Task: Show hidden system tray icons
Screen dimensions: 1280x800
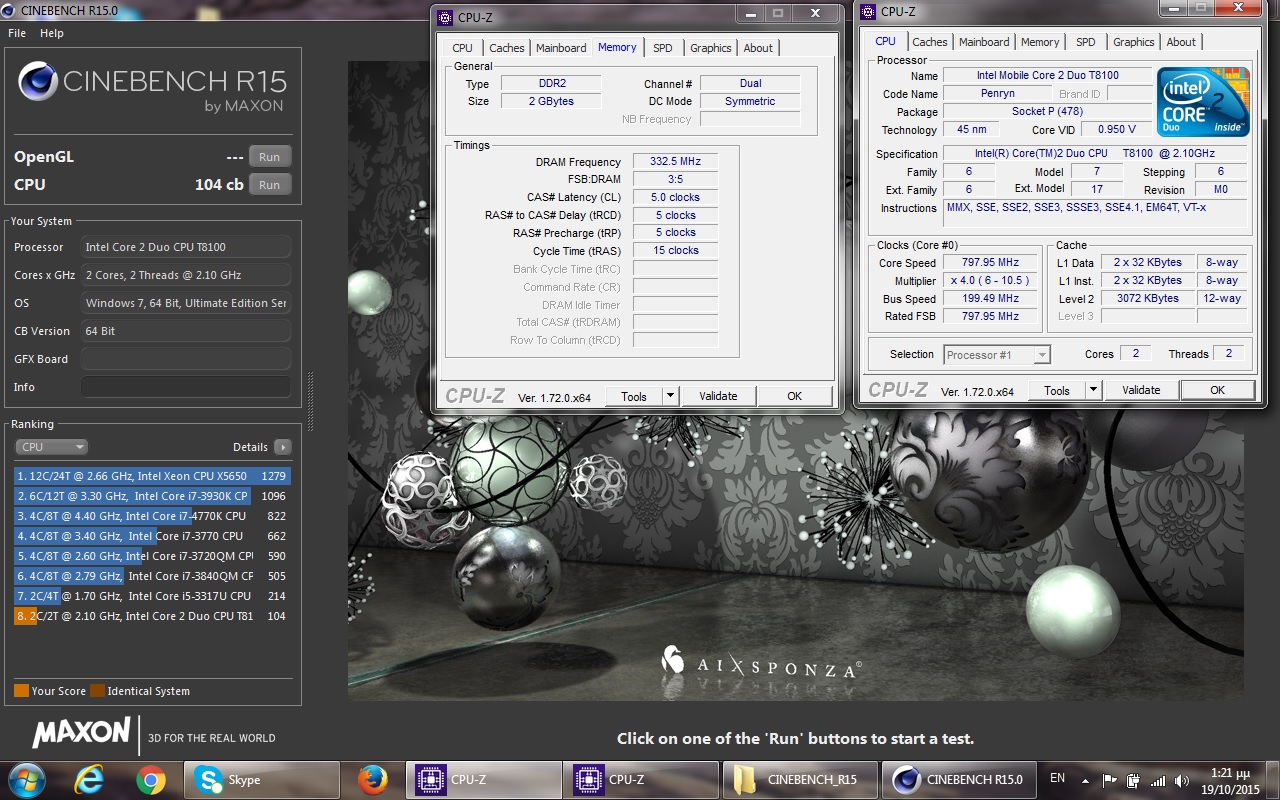Action: pos(1087,780)
